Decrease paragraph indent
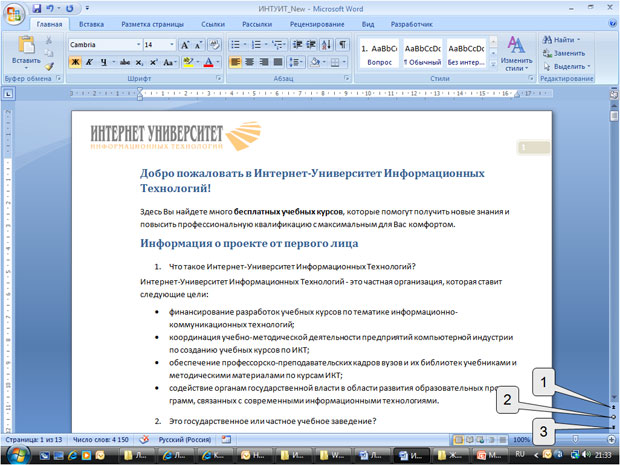 point(297,45)
